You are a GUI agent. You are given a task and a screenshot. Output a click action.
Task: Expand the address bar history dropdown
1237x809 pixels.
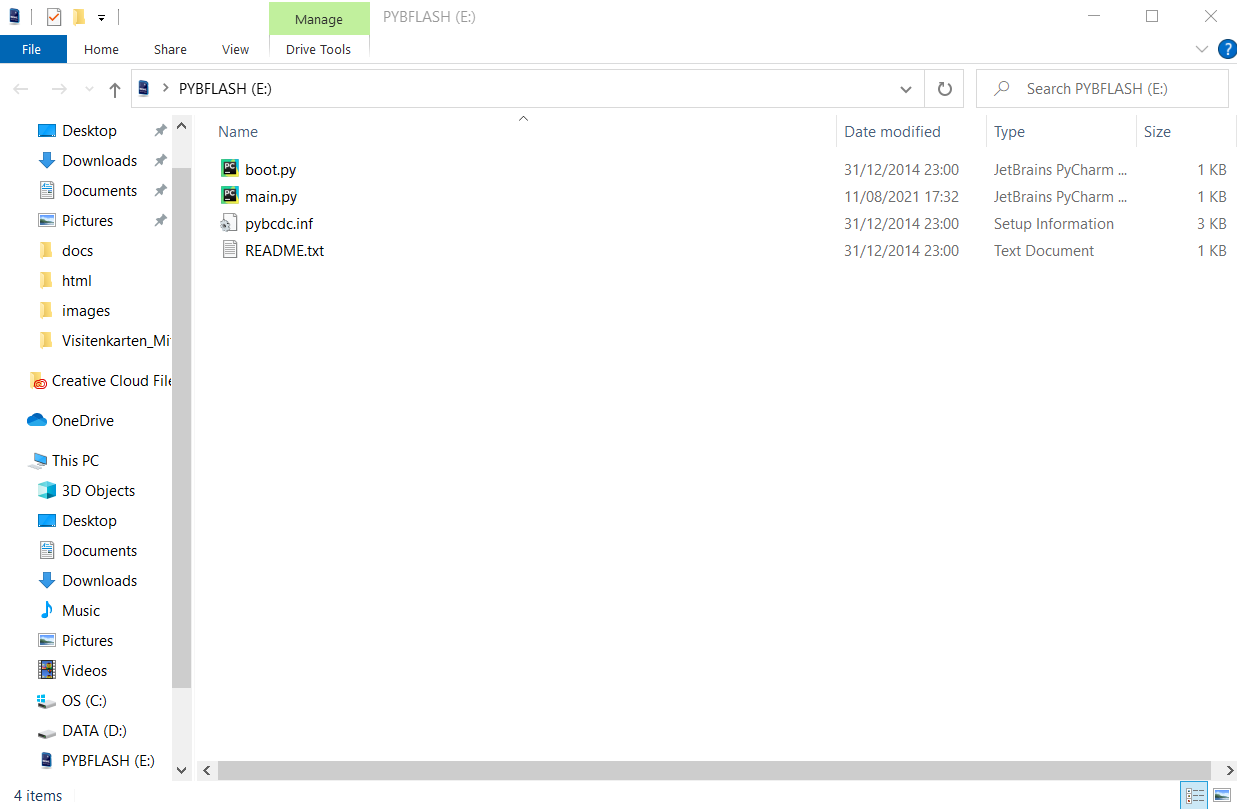click(906, 89)
